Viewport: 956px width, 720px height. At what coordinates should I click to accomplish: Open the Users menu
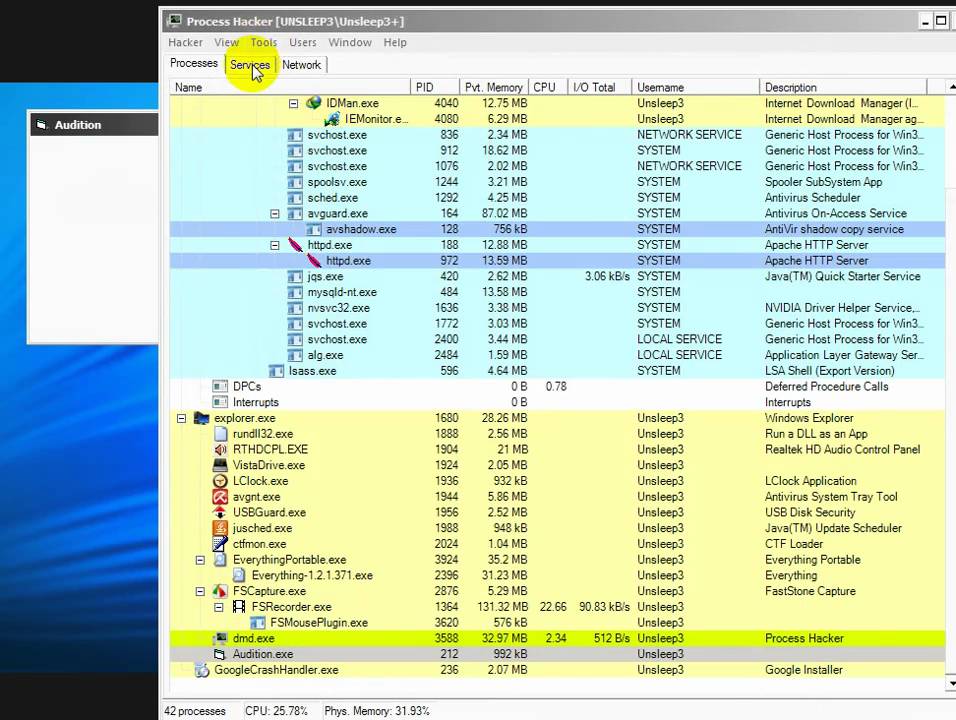tap(302, 42)
